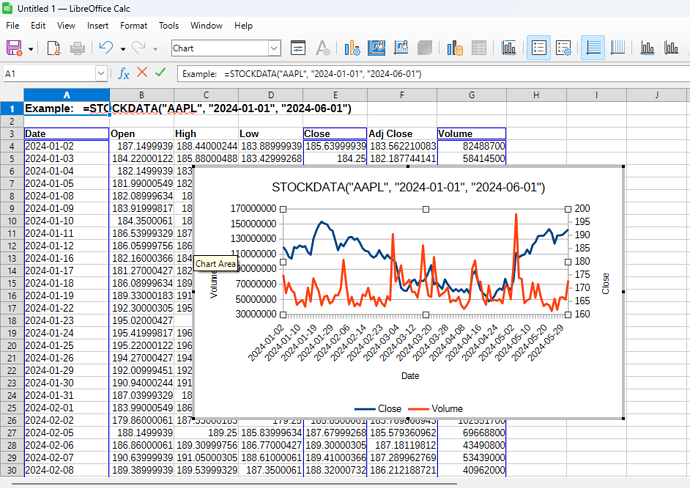Open the Tools menu

pyautogui.click(x=169, y=26)
